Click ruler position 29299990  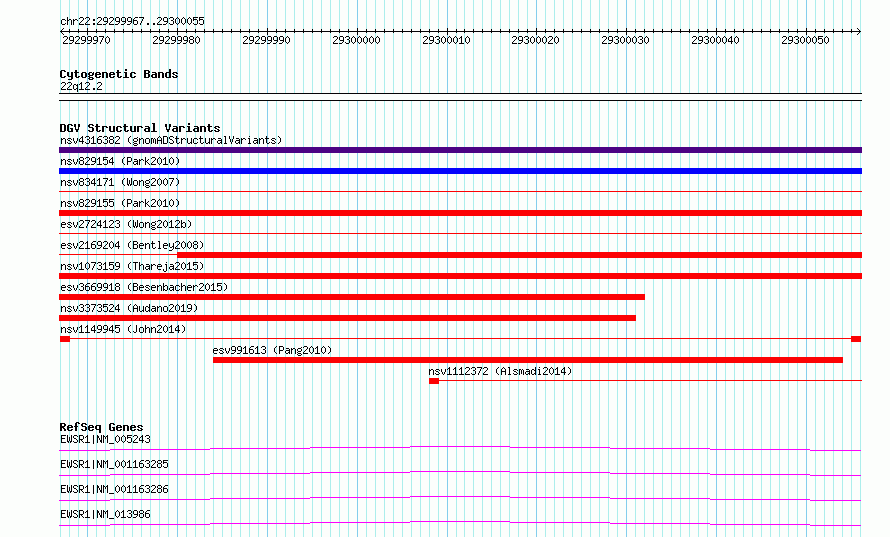pyautogui.click(x=266, y=40)
